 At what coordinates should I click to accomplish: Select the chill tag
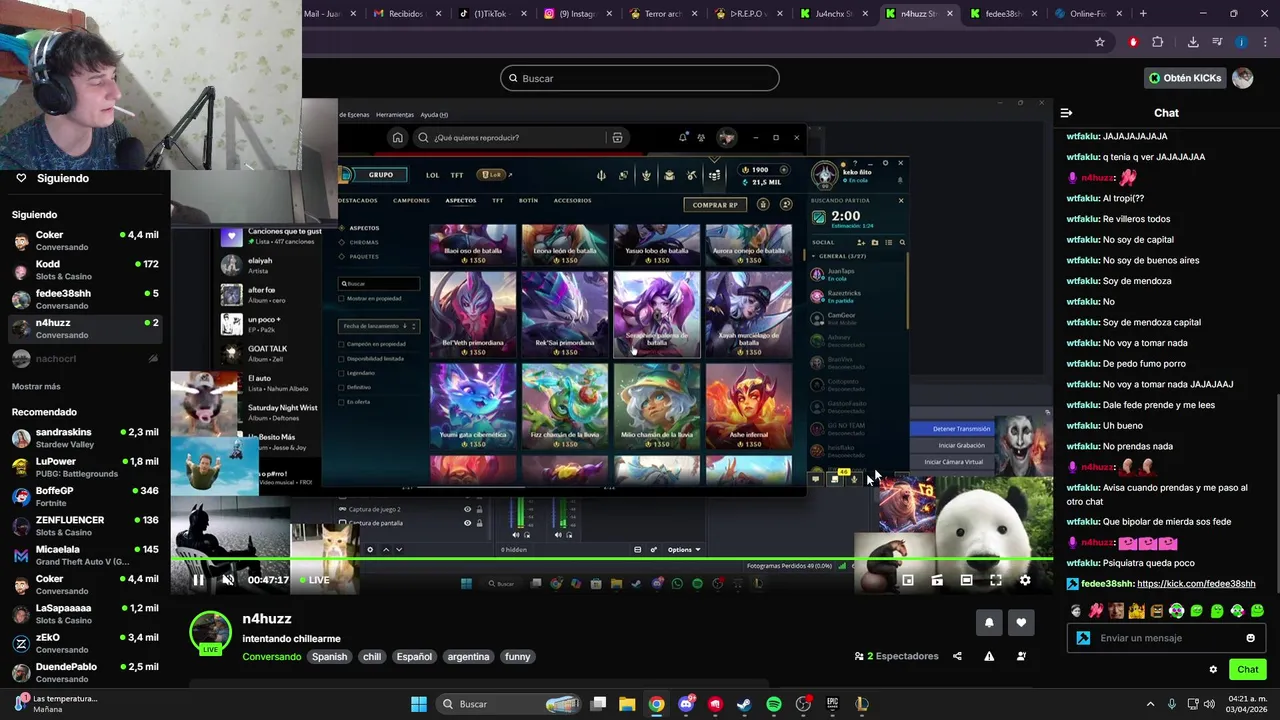(x=372, y=657)
